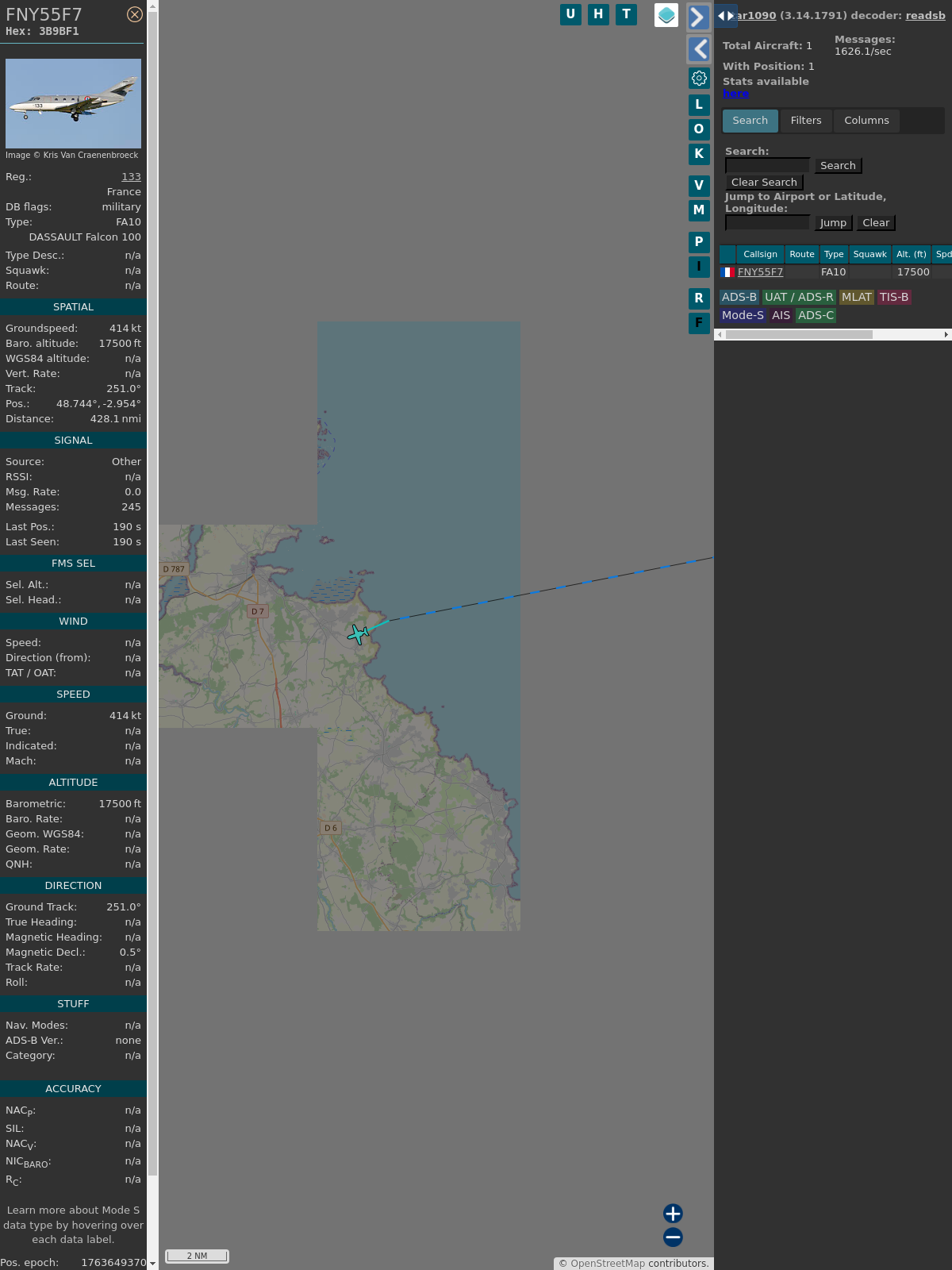952x1270 pixels.
Task: Open the map layers selector icon
Action: [666, 15]
